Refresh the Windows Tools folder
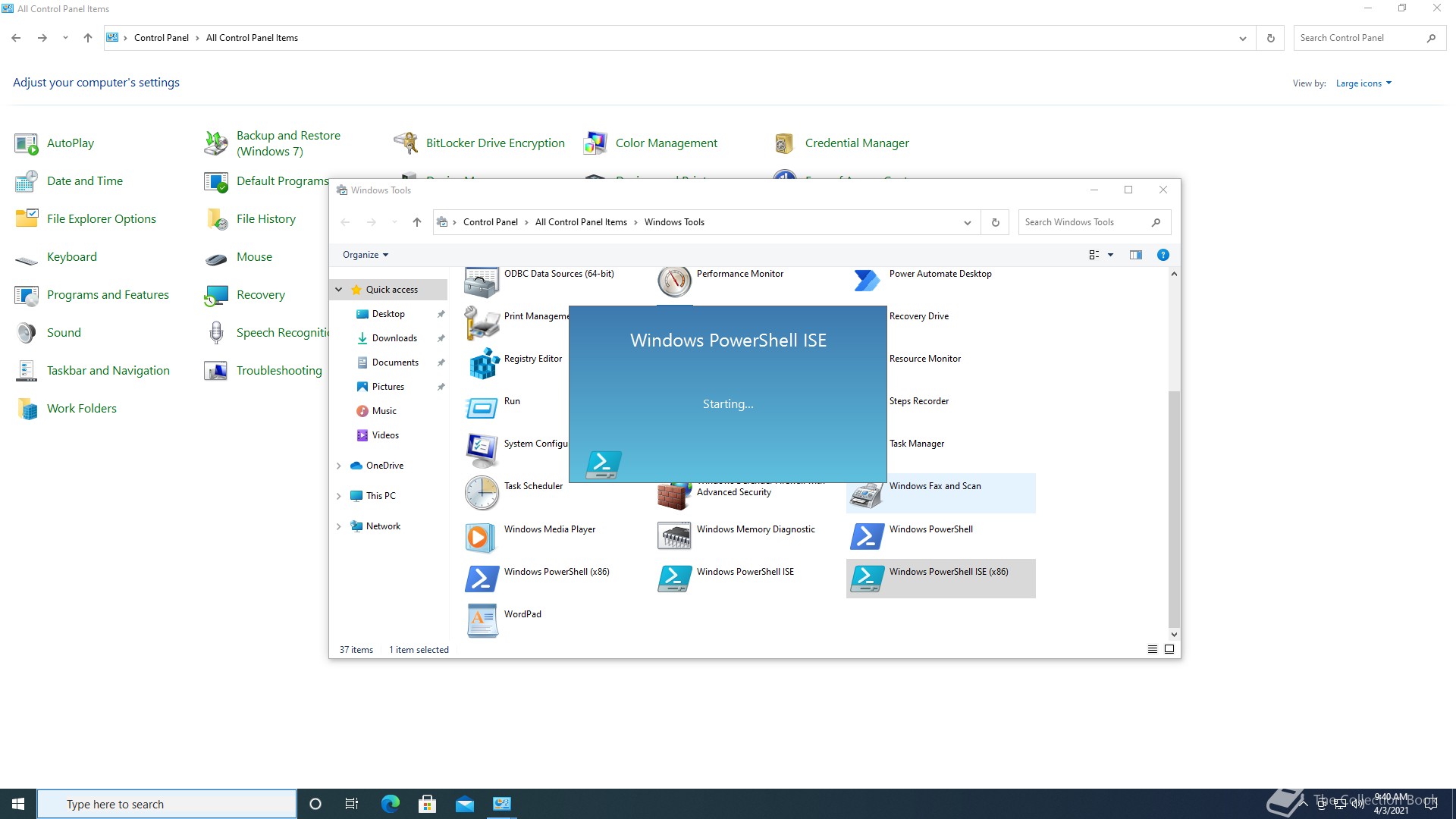 [995, 222]
